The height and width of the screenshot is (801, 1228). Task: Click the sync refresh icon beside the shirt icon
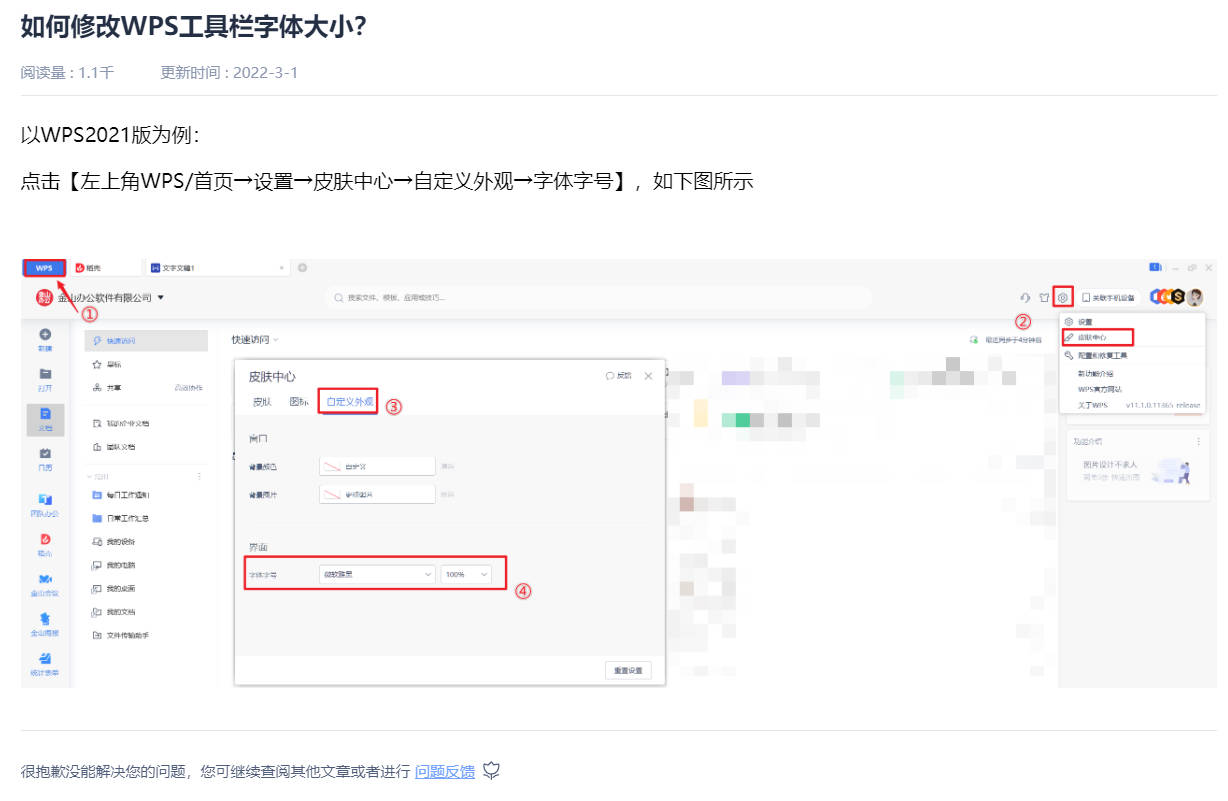point(1025,297)
